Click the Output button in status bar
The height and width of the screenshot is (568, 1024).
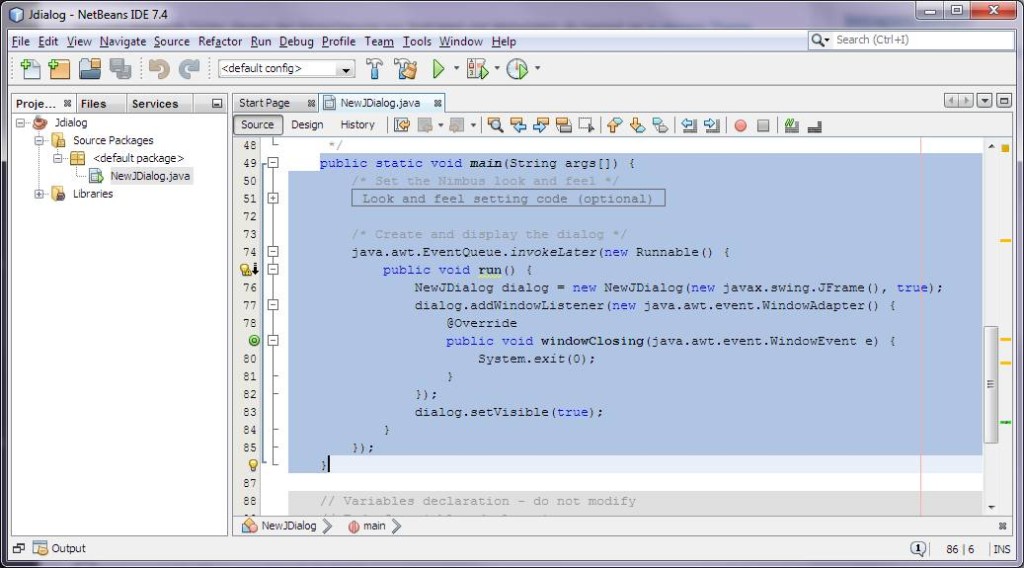click(x=60, y=548)
